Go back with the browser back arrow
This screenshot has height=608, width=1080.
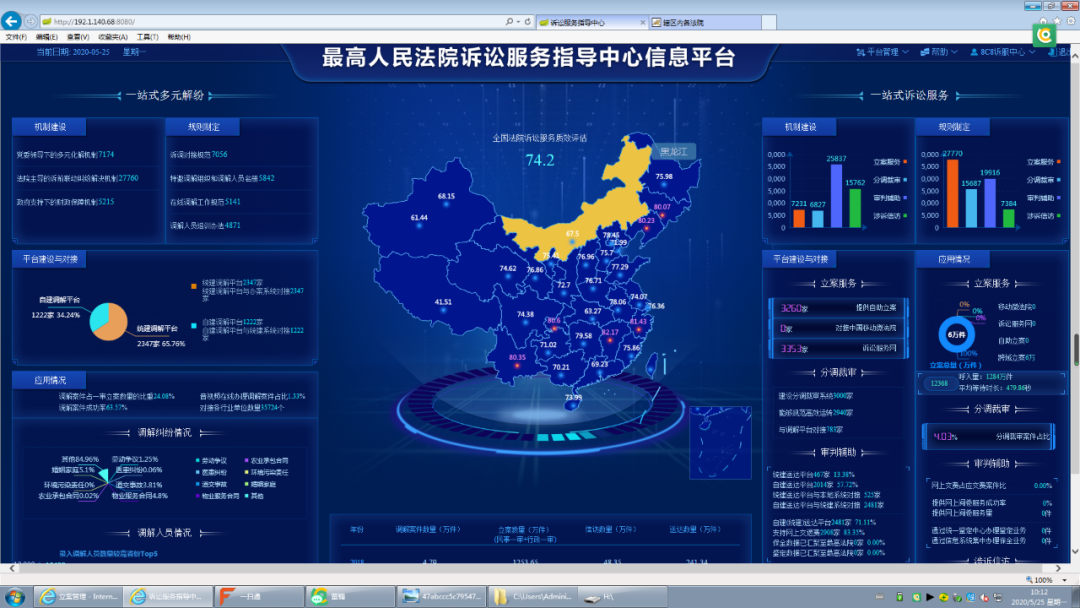pos(12,21)
